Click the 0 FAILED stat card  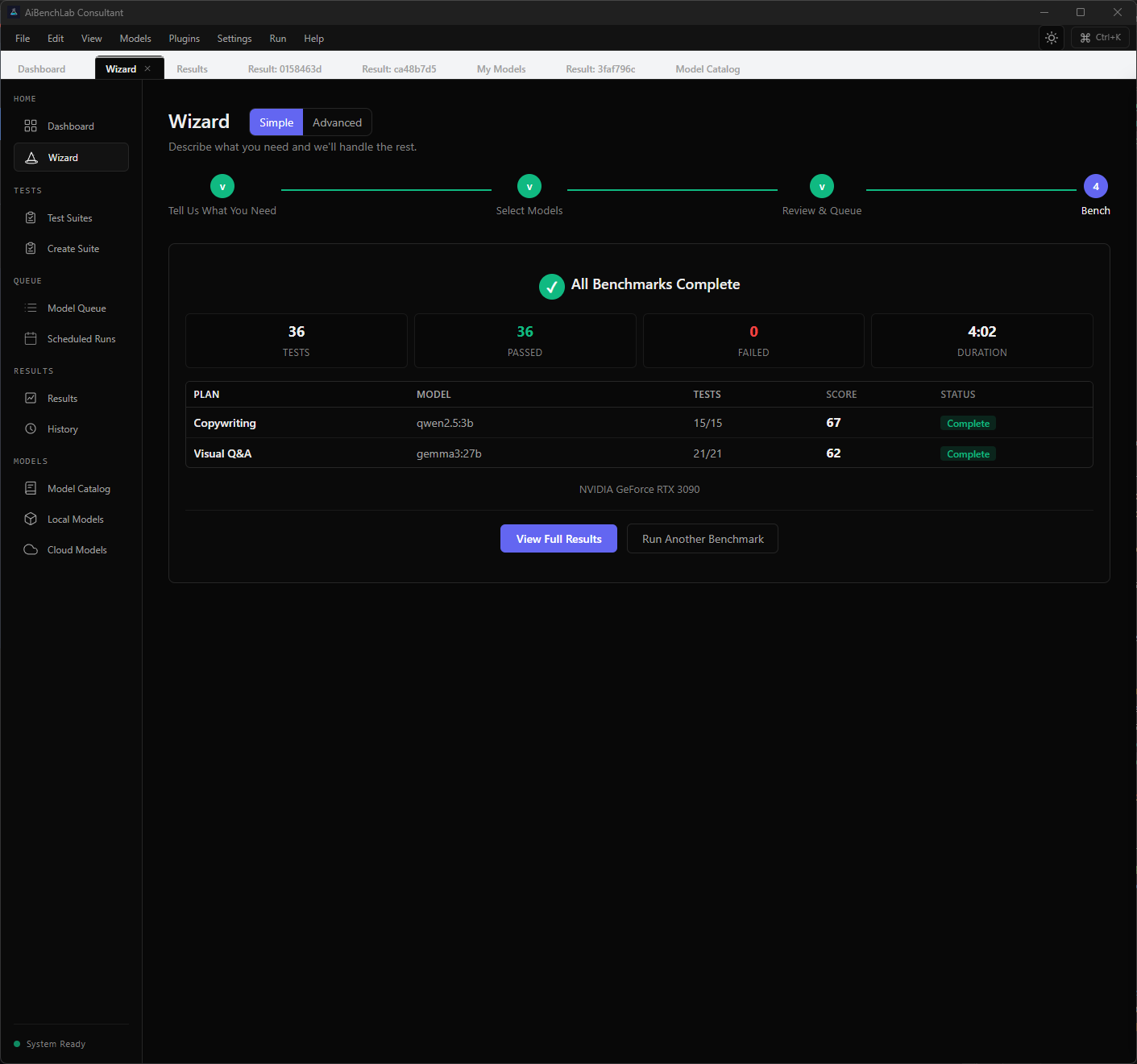[x=753, y=341]
